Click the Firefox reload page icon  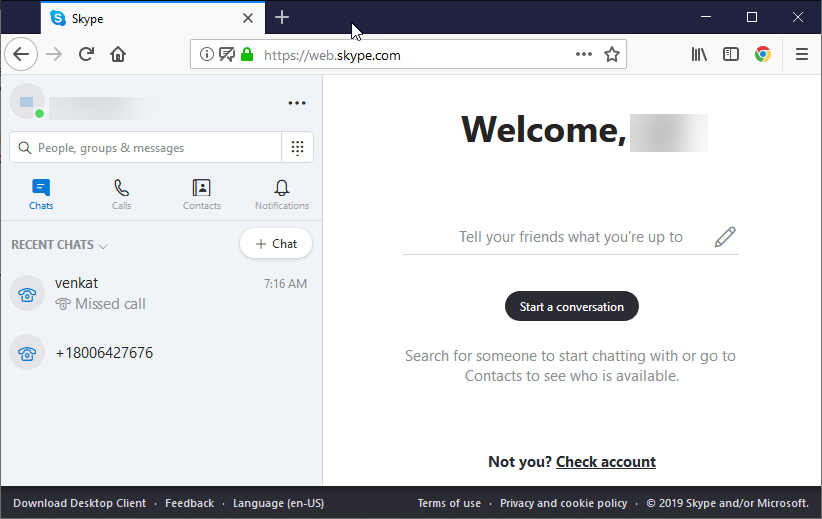(86, 55)
